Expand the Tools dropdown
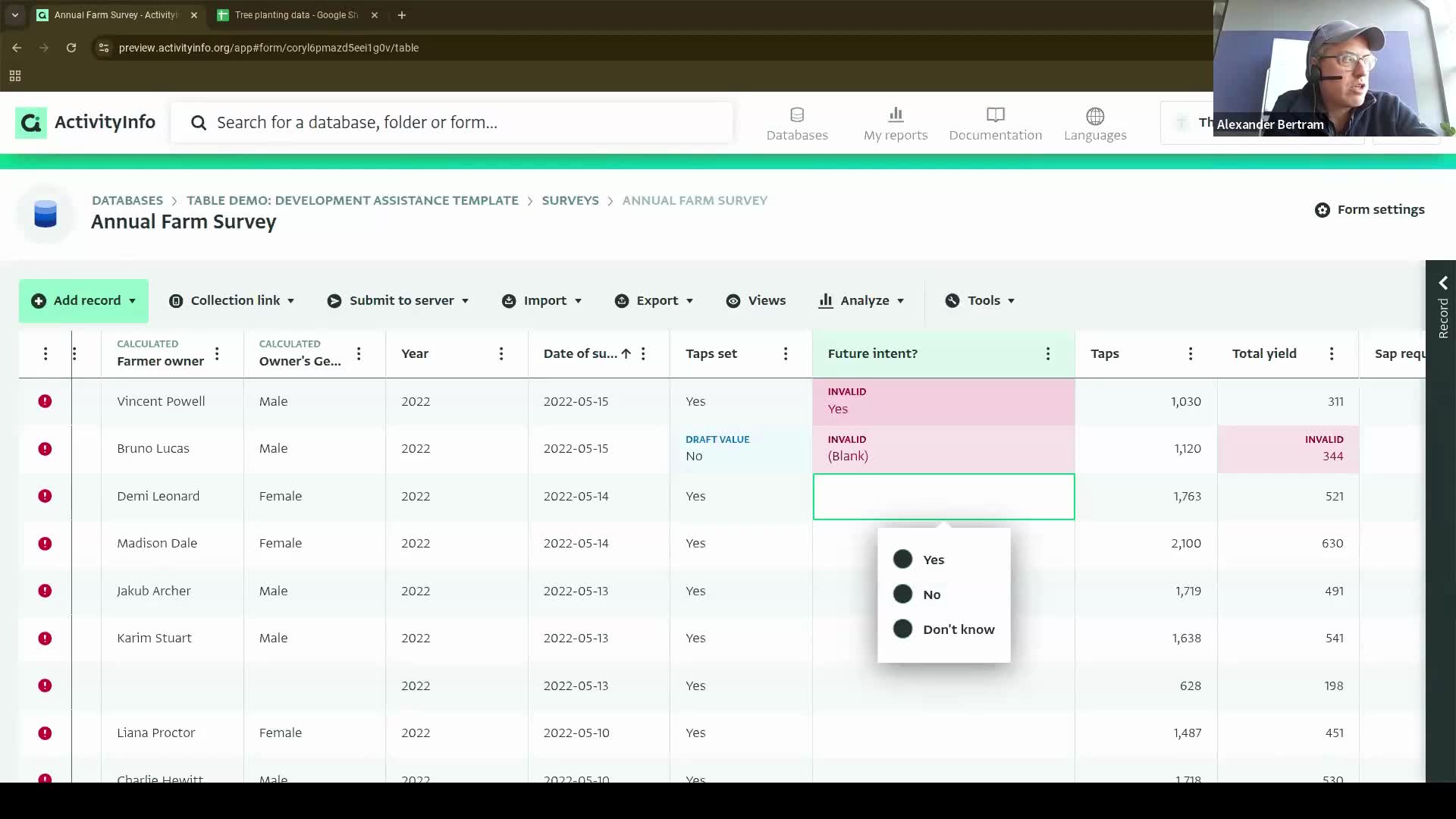1456x819 pixels. coord(1011,301)
